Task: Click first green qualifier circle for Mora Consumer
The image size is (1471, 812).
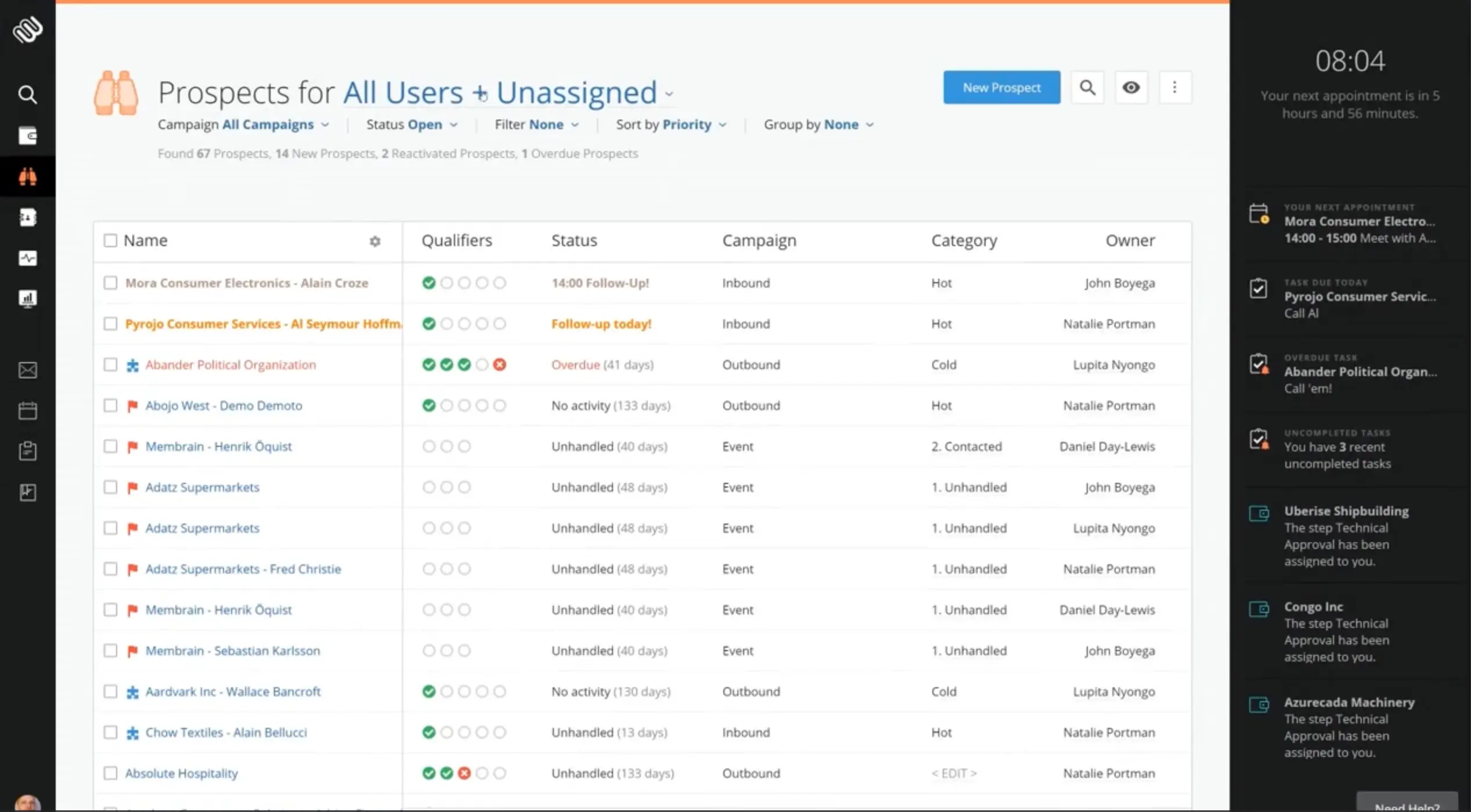Action: coord(429,283)
